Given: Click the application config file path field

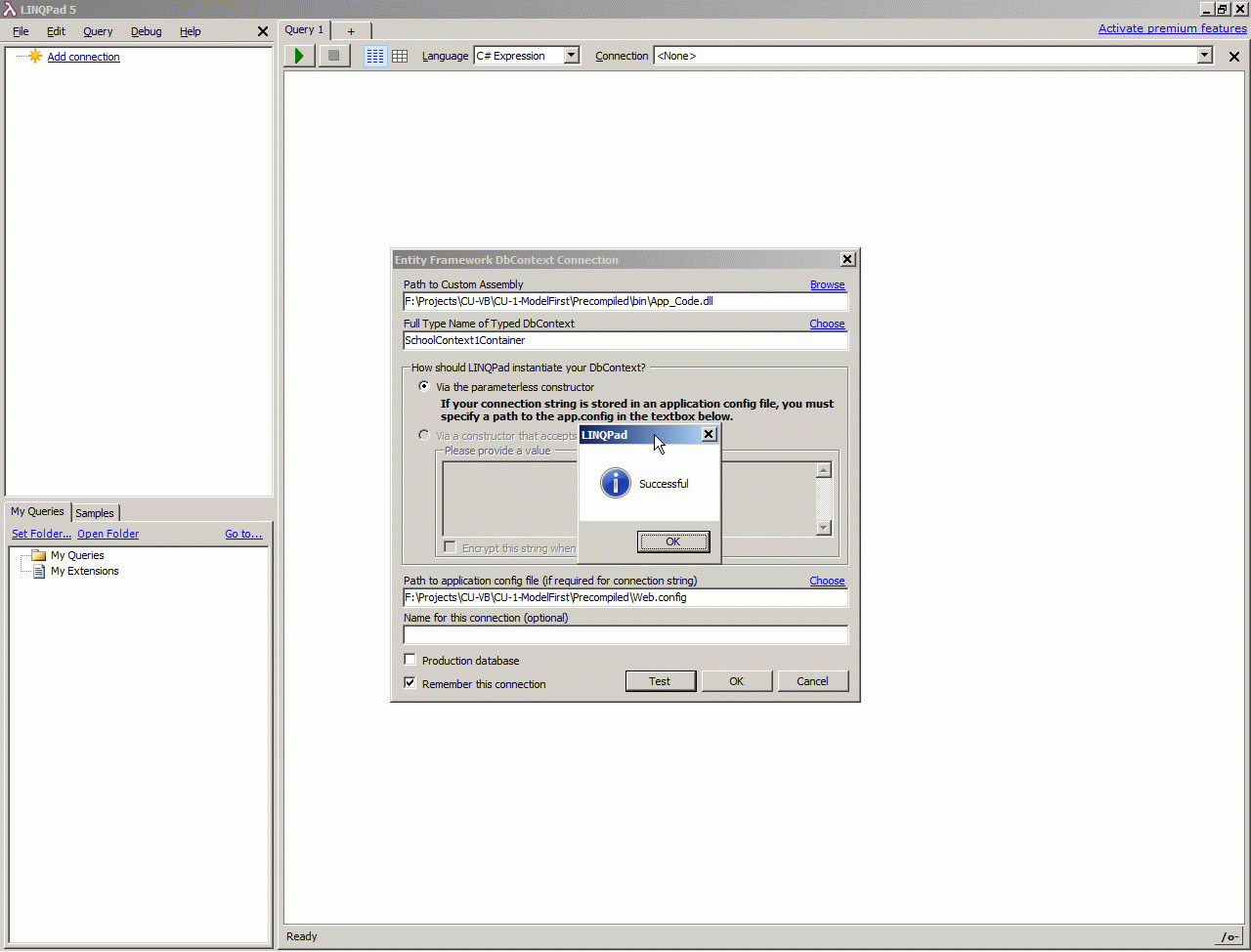Looking at the screenshot, I should pos(625,597).
